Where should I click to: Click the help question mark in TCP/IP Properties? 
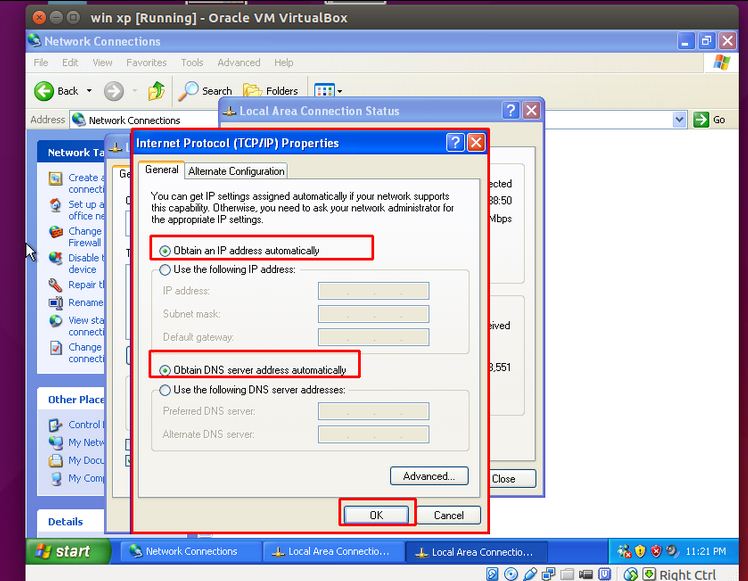coord(455,142)
